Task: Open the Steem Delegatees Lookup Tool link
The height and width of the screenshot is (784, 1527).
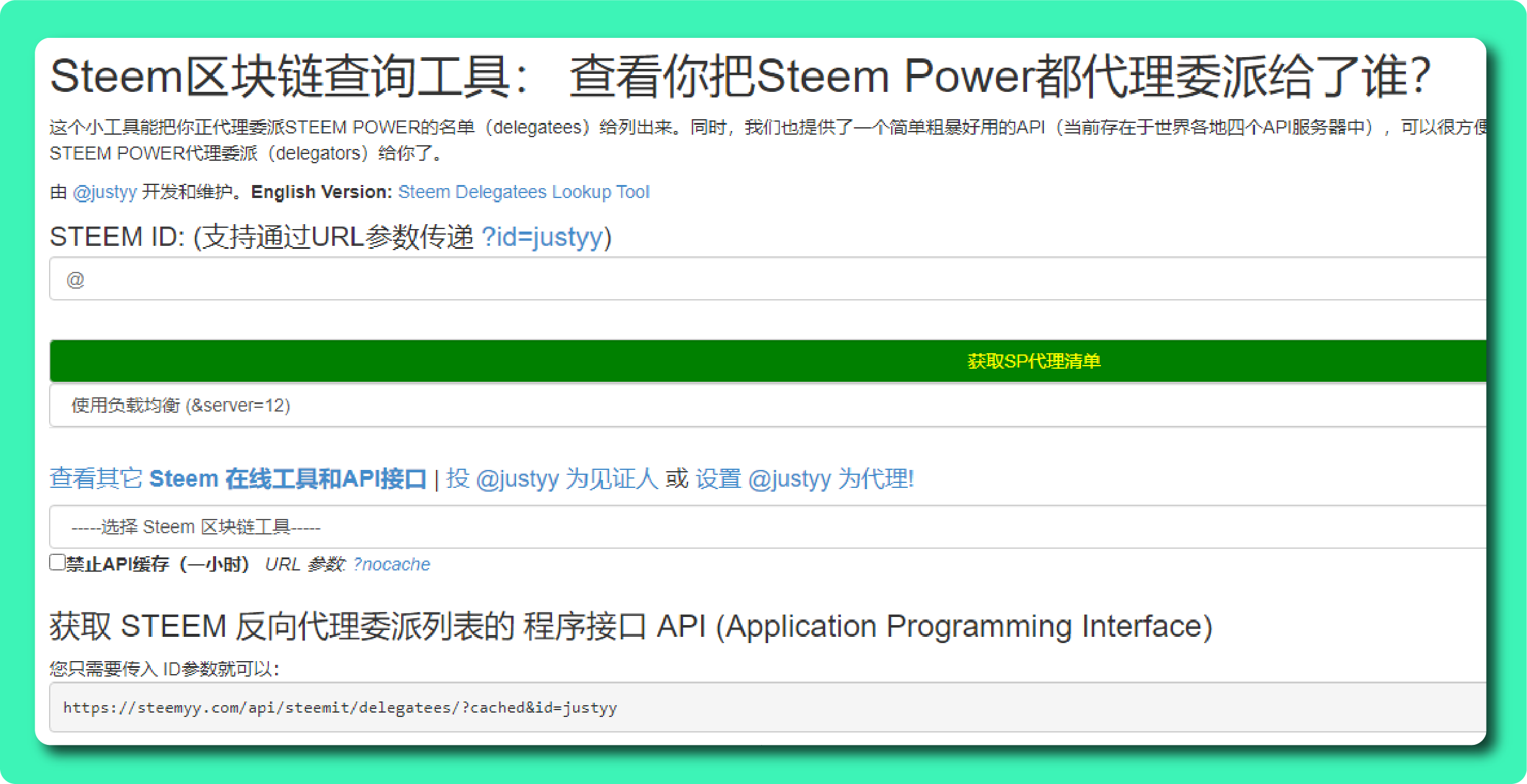Action: tap(523, 192)
